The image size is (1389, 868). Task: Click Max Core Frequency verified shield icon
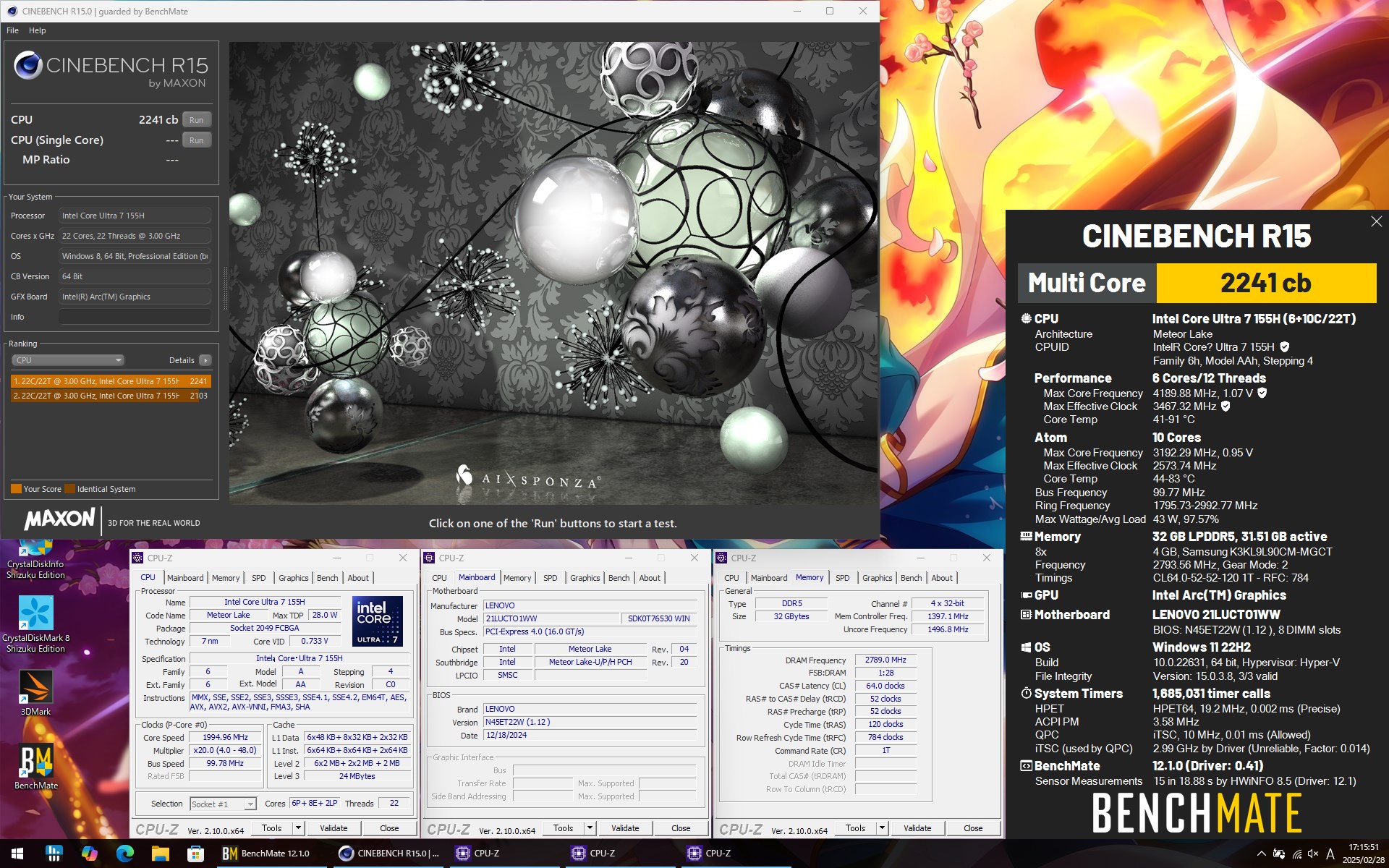[1262, 393]
